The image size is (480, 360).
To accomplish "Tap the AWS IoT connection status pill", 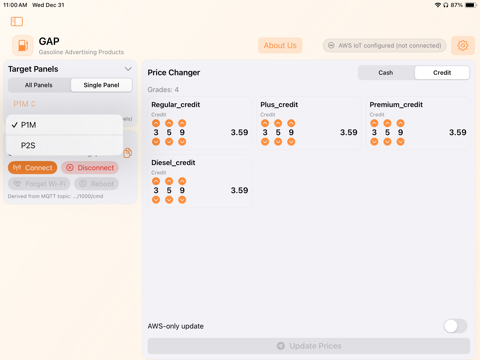I will pyautogui.click(x=384, y=45).
